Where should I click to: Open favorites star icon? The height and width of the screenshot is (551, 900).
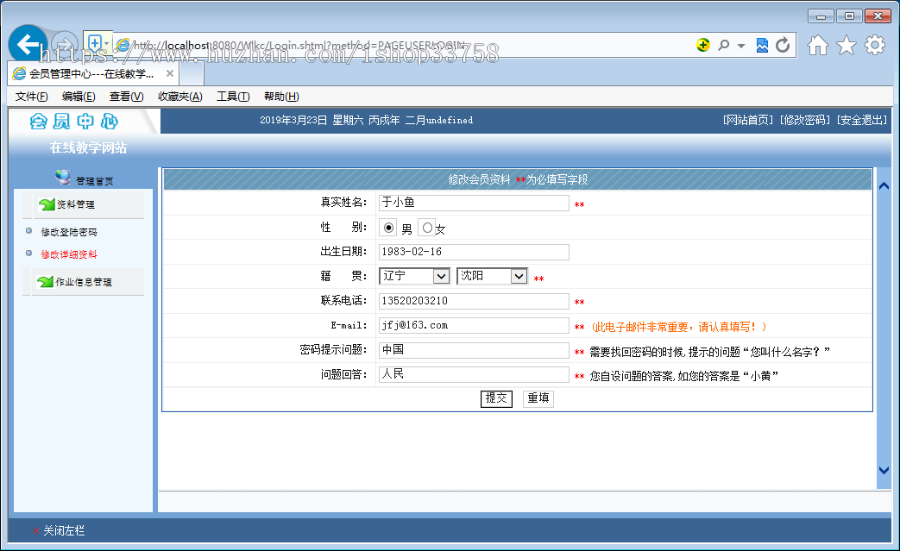(846, 45)
